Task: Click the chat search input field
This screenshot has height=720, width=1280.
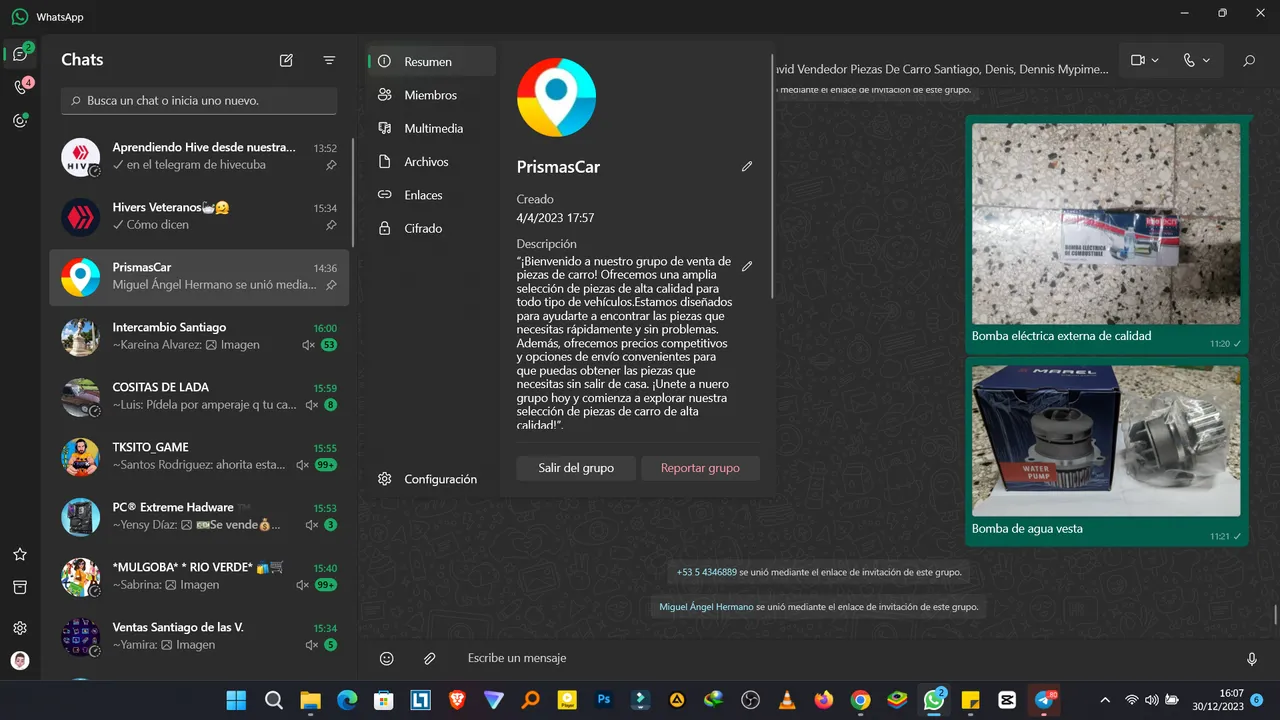Action: (x=199, y=101)
